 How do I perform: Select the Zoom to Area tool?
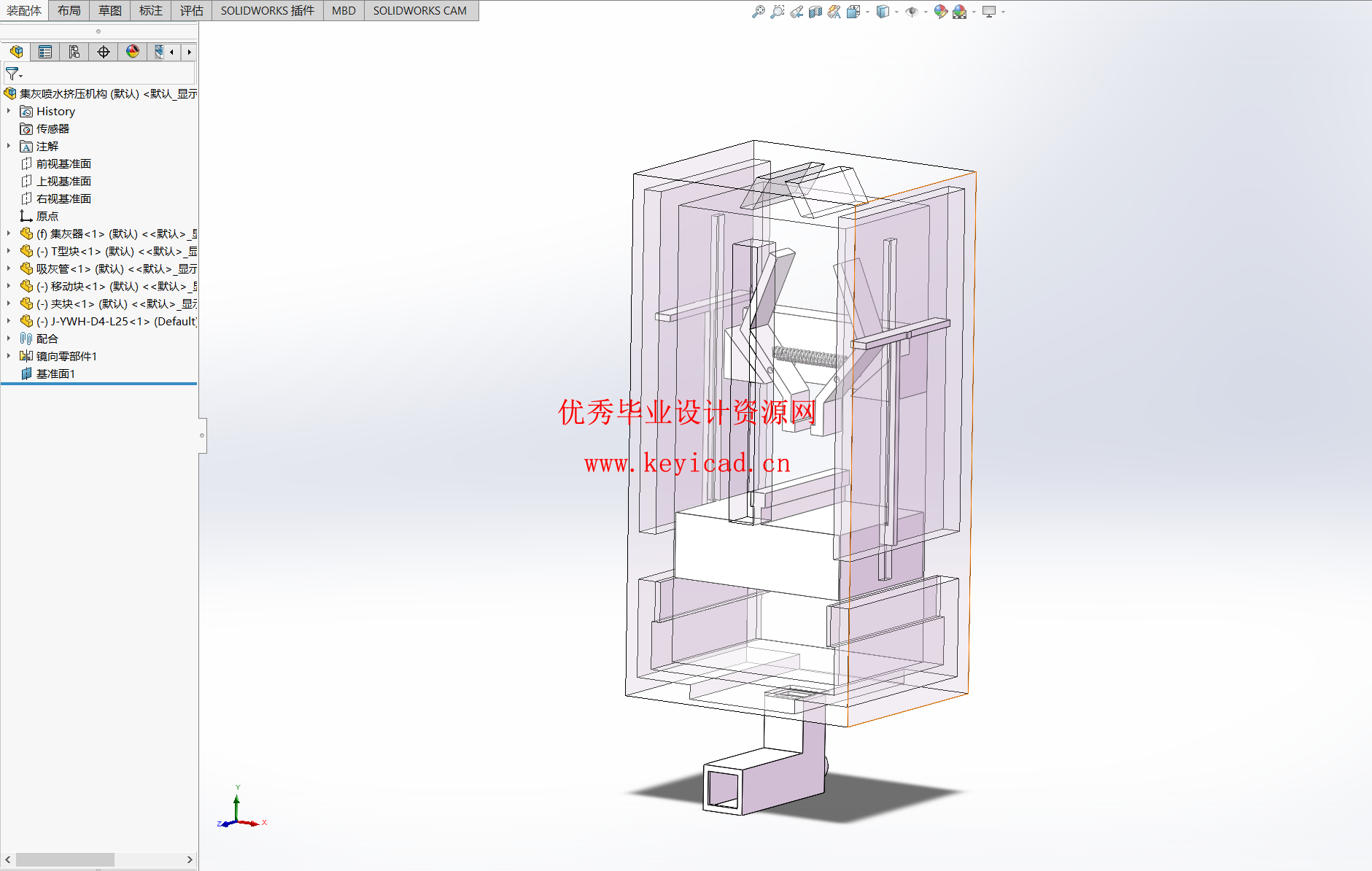778,12
